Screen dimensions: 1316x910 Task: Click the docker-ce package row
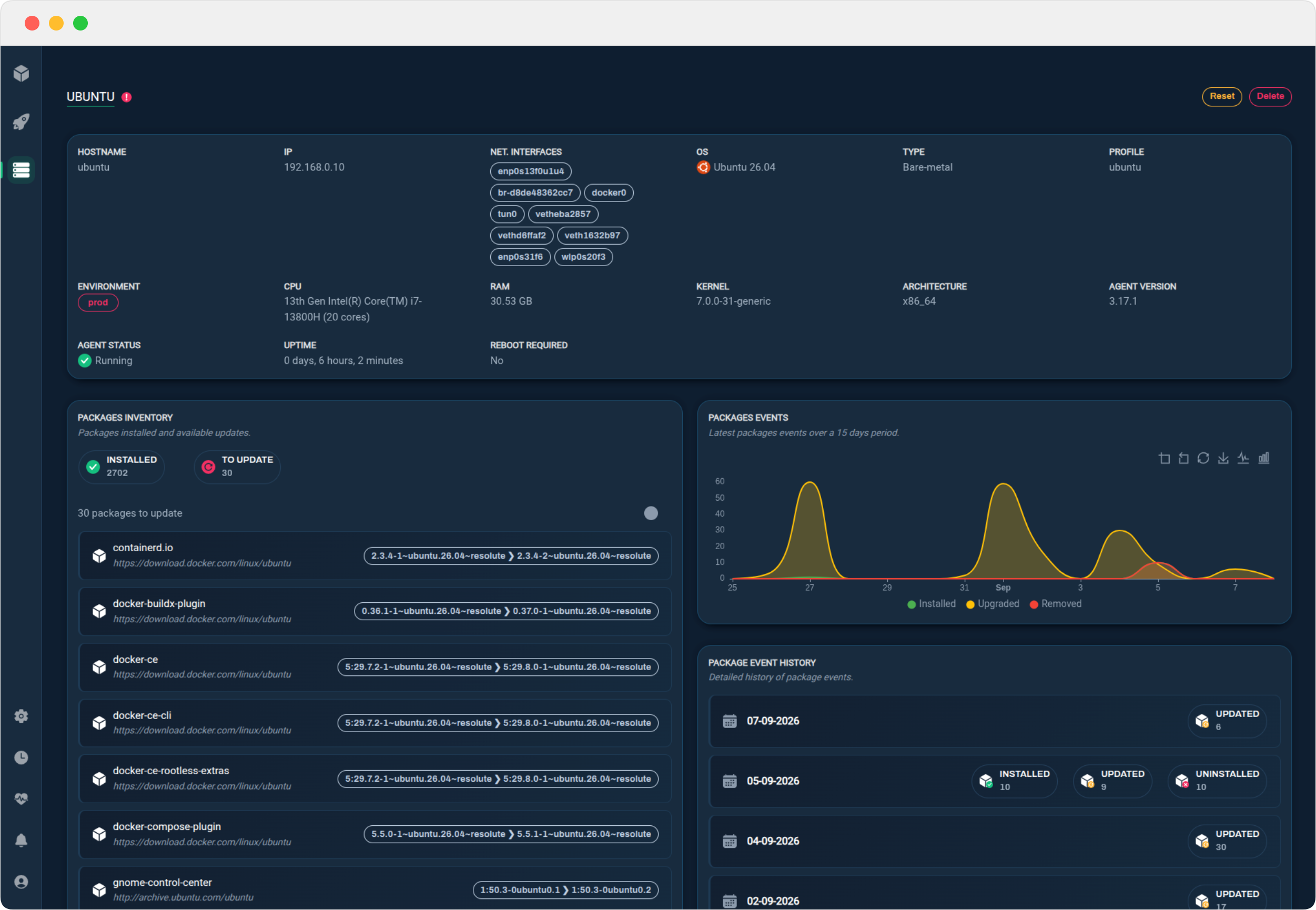[x=374, y=667]
